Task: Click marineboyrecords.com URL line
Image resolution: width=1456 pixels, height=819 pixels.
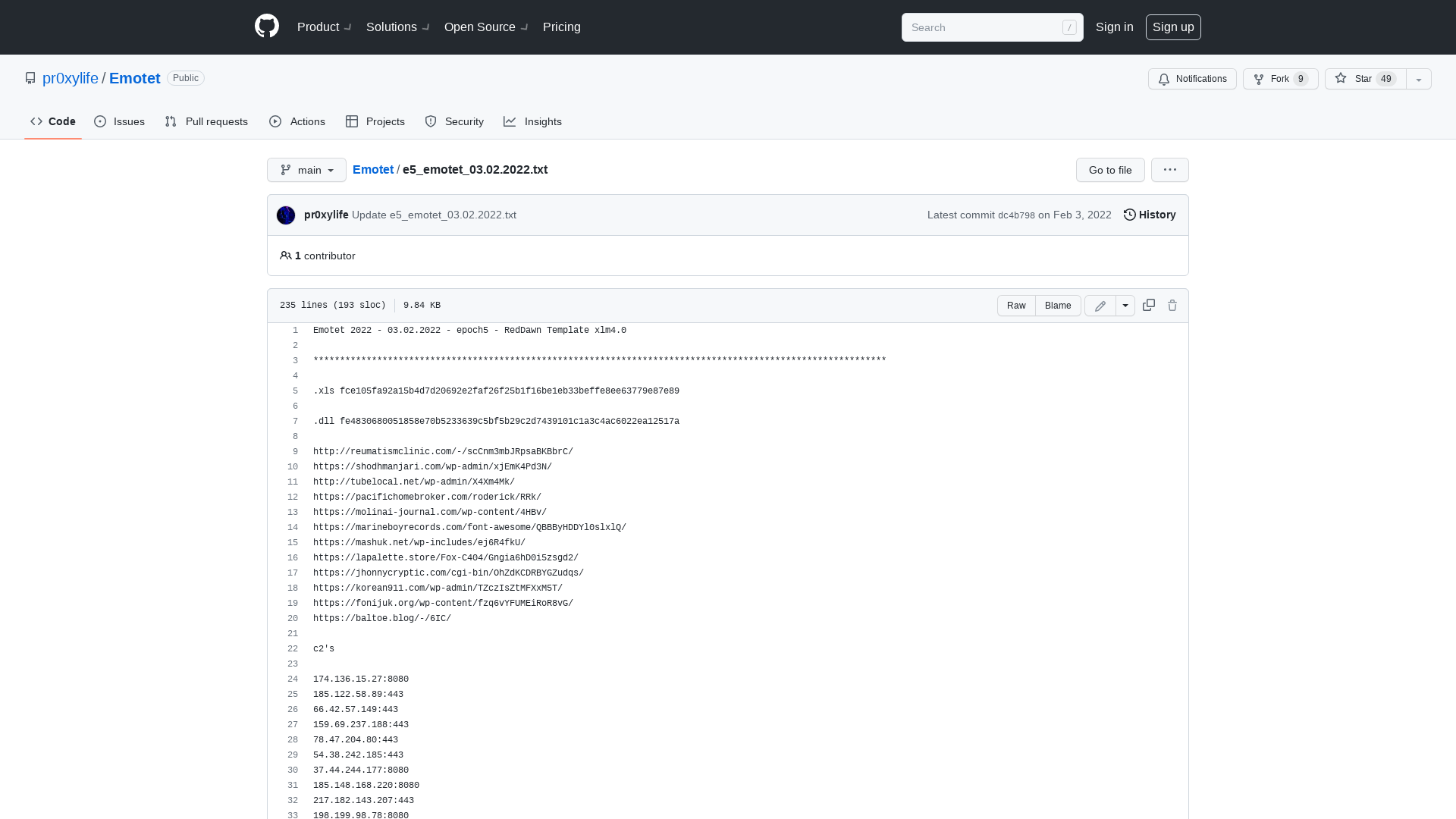Action: [x=469, y=528]
